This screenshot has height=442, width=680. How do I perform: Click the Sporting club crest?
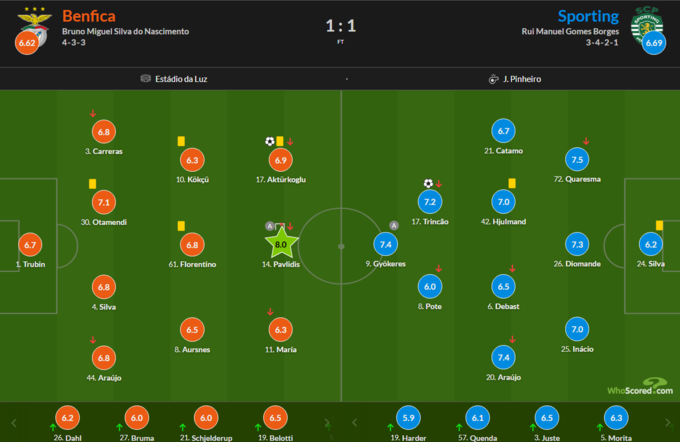tap(650, 22)
